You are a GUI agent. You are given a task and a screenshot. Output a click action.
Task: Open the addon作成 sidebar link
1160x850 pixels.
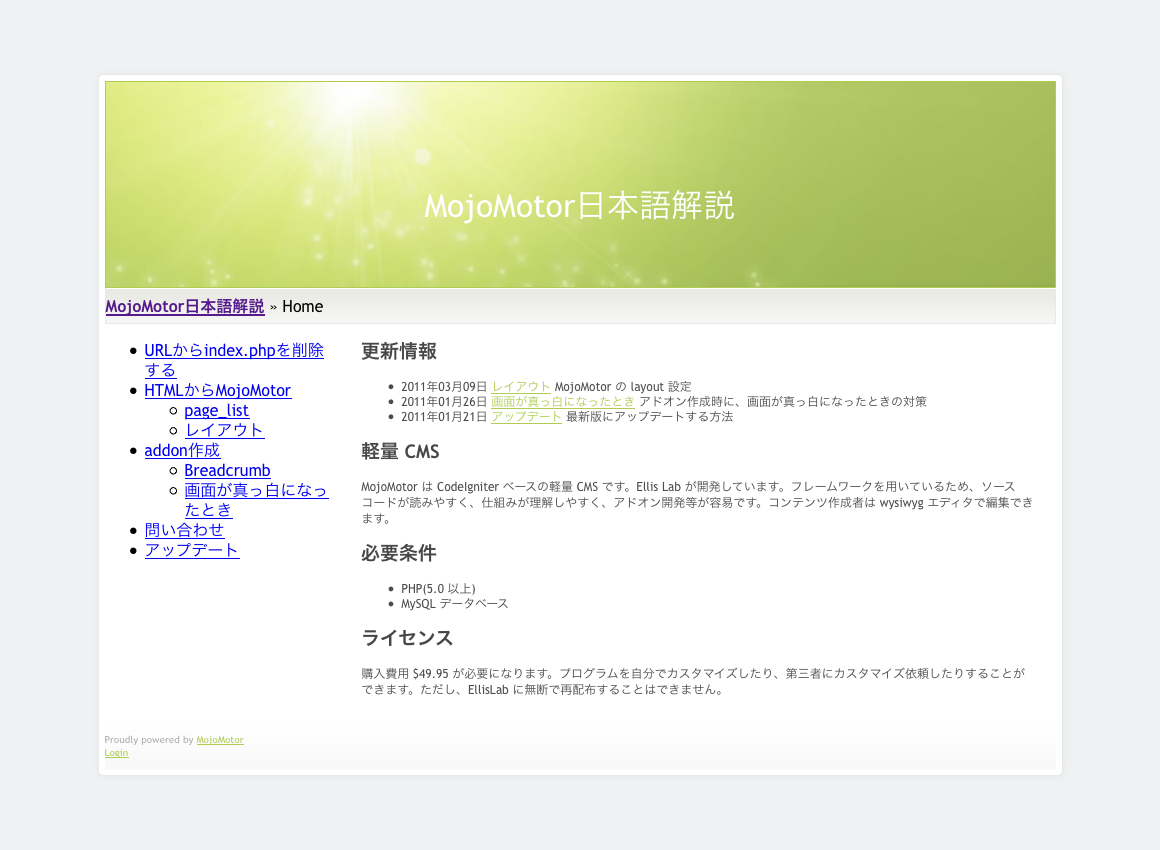tap(182, 450)
